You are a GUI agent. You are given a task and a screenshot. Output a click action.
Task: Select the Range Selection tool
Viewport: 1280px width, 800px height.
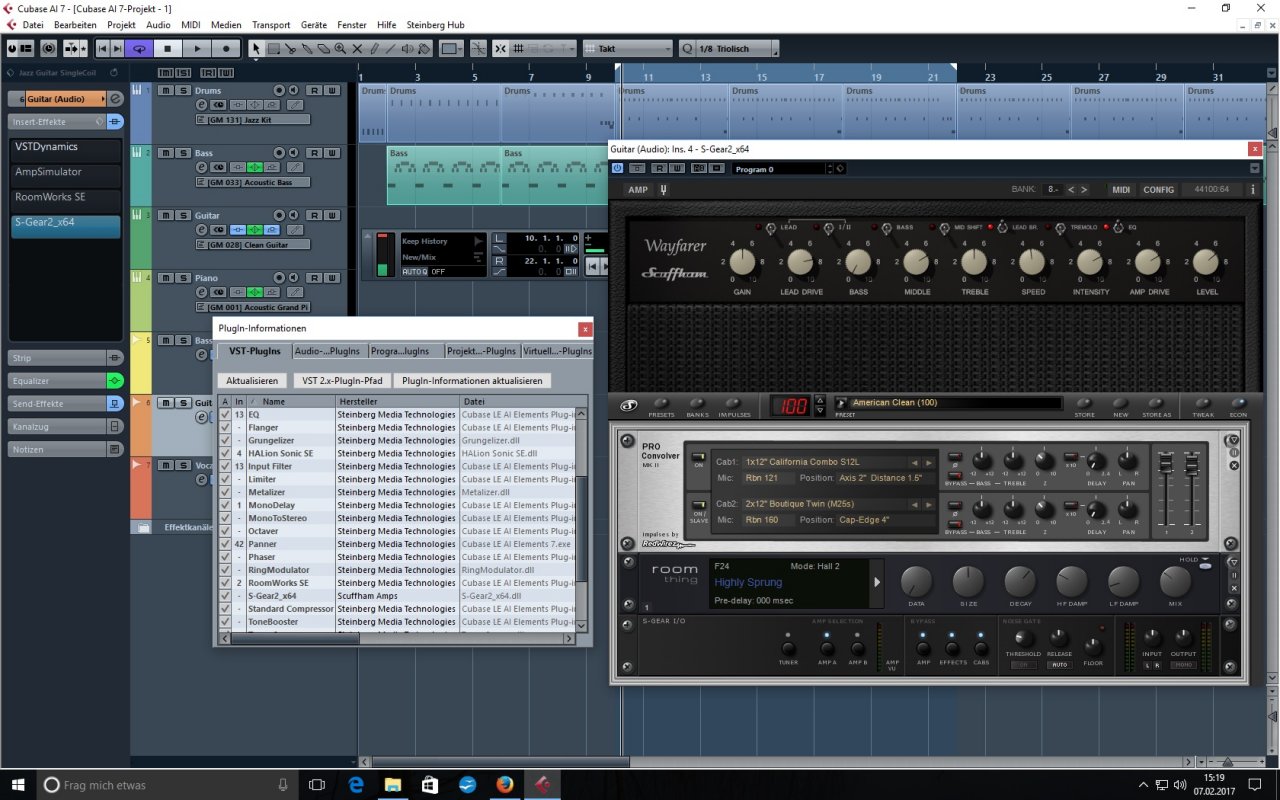pos(273,48)
